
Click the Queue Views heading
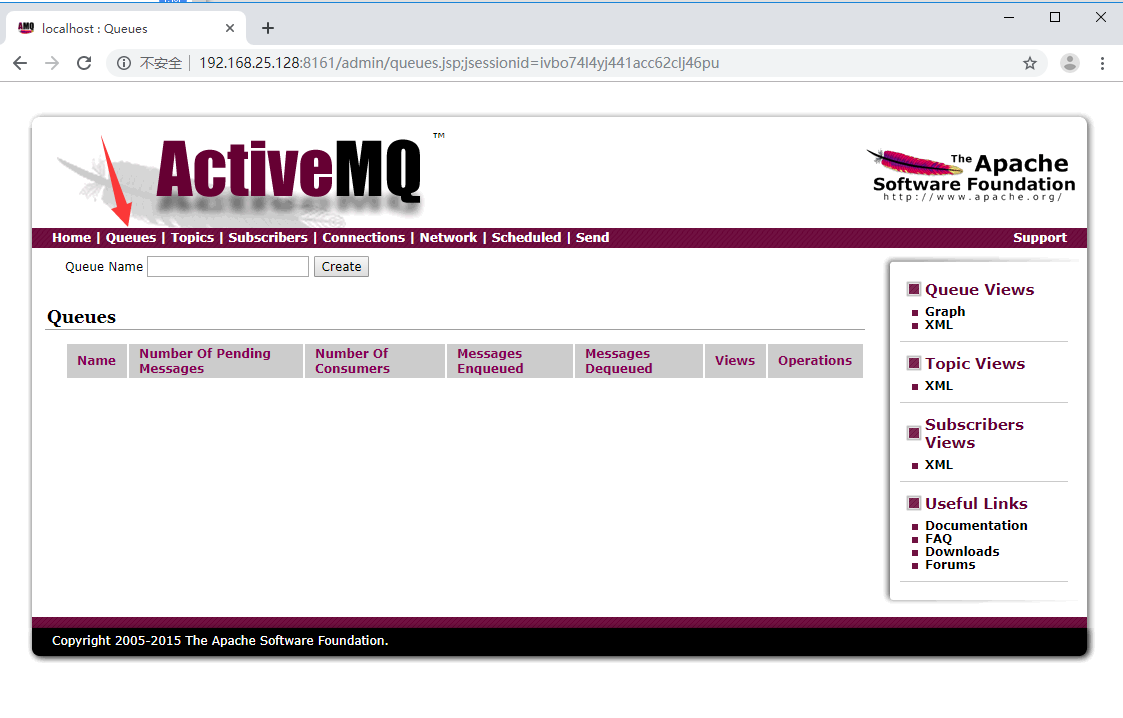tap(979, 290)
